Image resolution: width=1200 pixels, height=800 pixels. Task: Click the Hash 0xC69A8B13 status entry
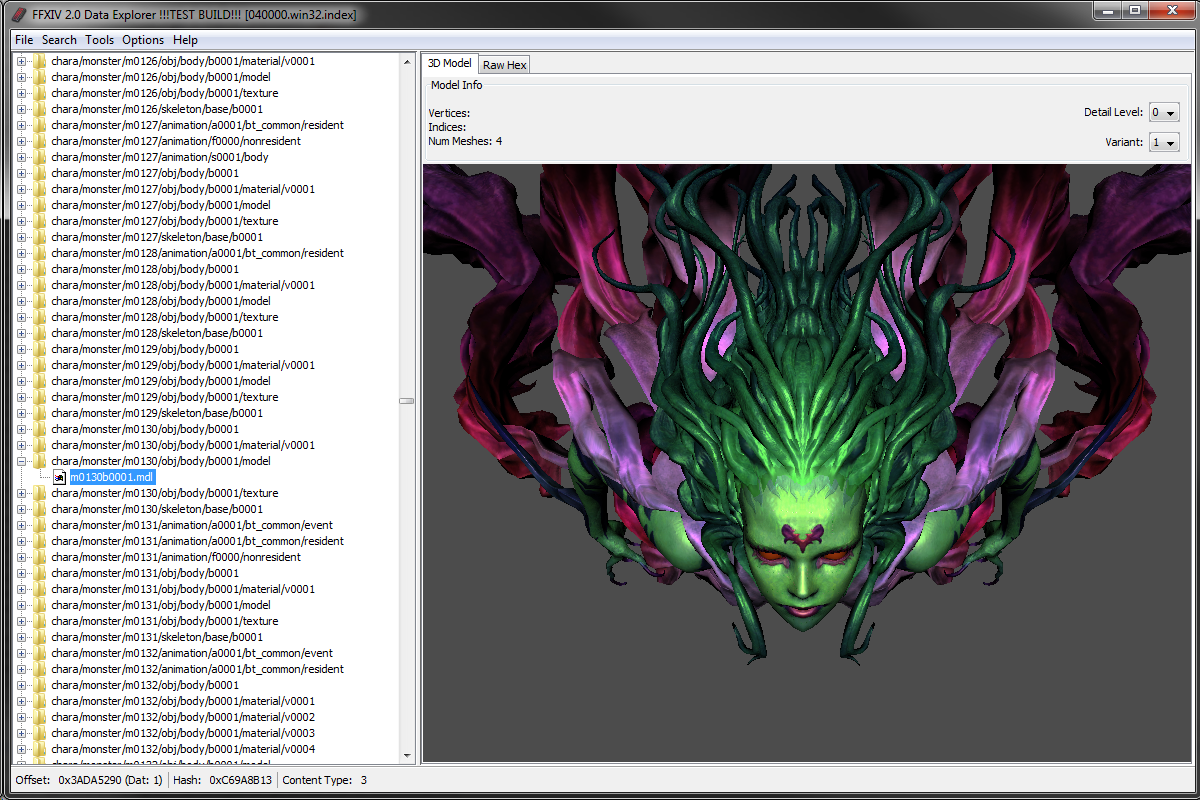tap(222, 780)
